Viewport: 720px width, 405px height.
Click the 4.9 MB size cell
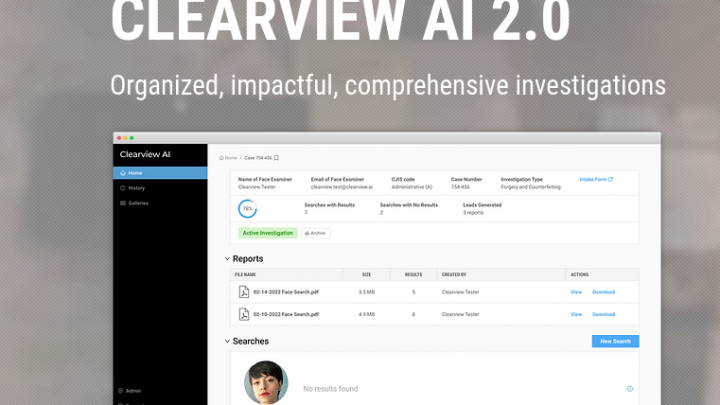tap(366, 315)
